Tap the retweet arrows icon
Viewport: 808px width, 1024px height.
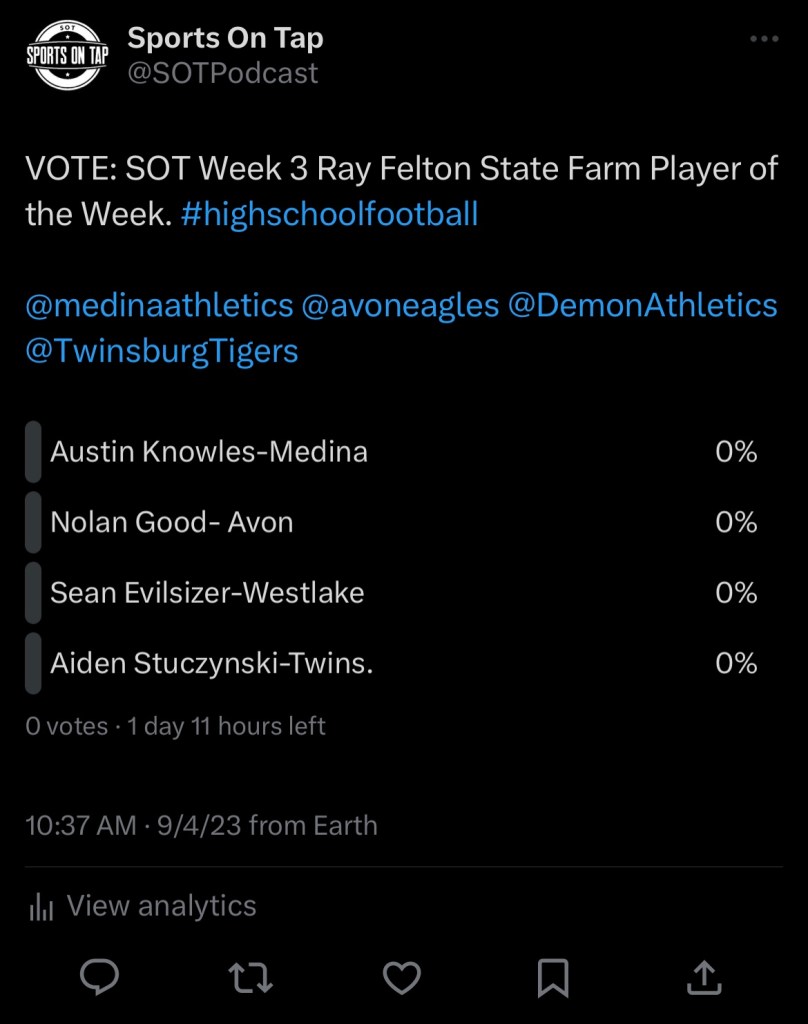250,976
